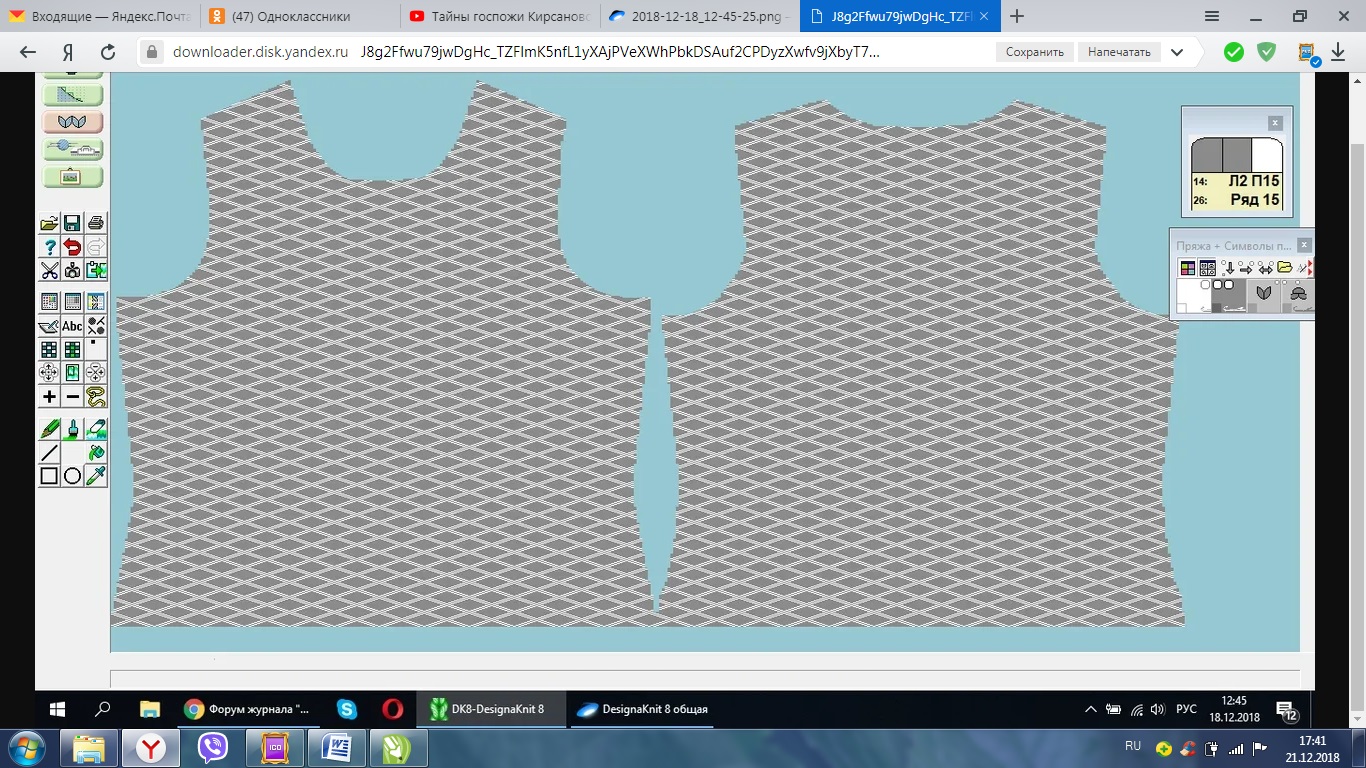Screen dimensions: 1366x768
Task: Click the colorful yarn palette icon
Action: [x=1187, y=268]
